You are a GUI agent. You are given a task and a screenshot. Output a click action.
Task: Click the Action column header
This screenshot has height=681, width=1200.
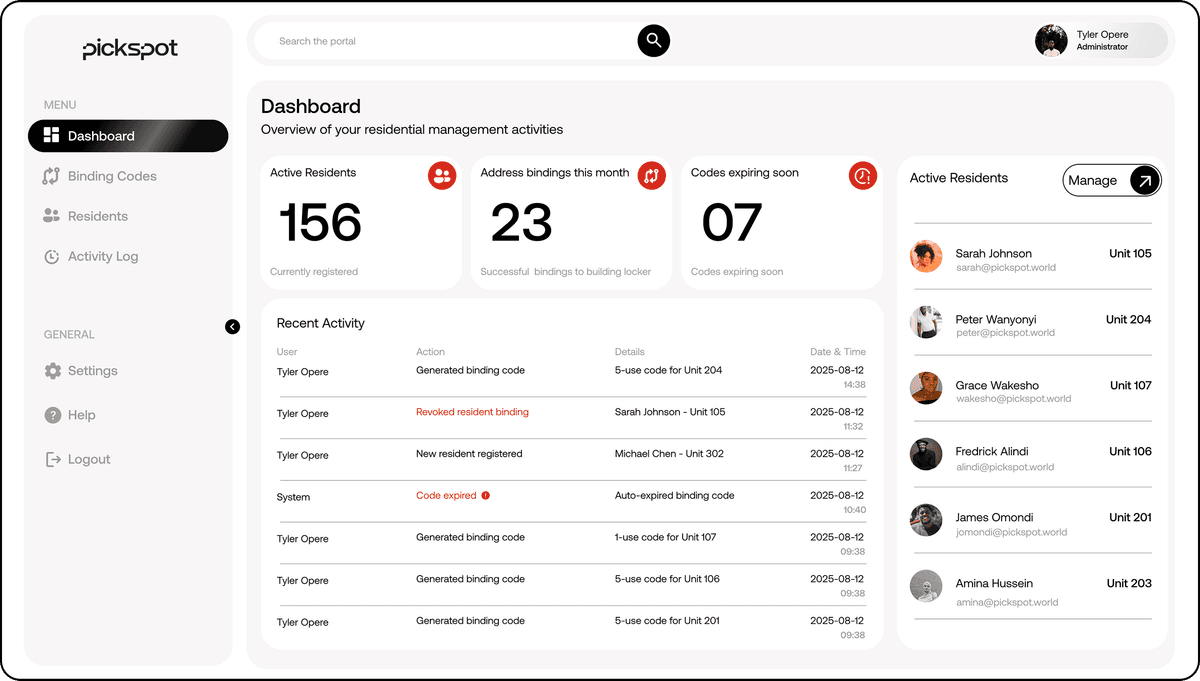430,352
